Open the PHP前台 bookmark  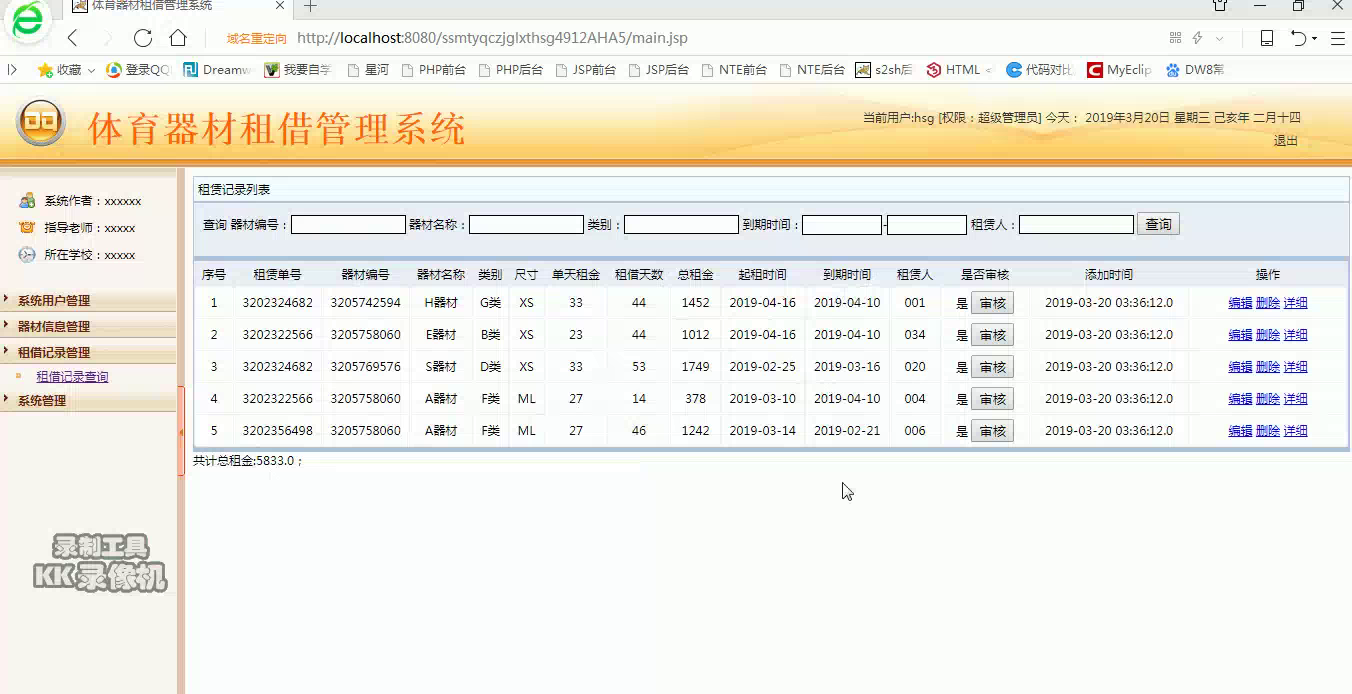[432, 70]
